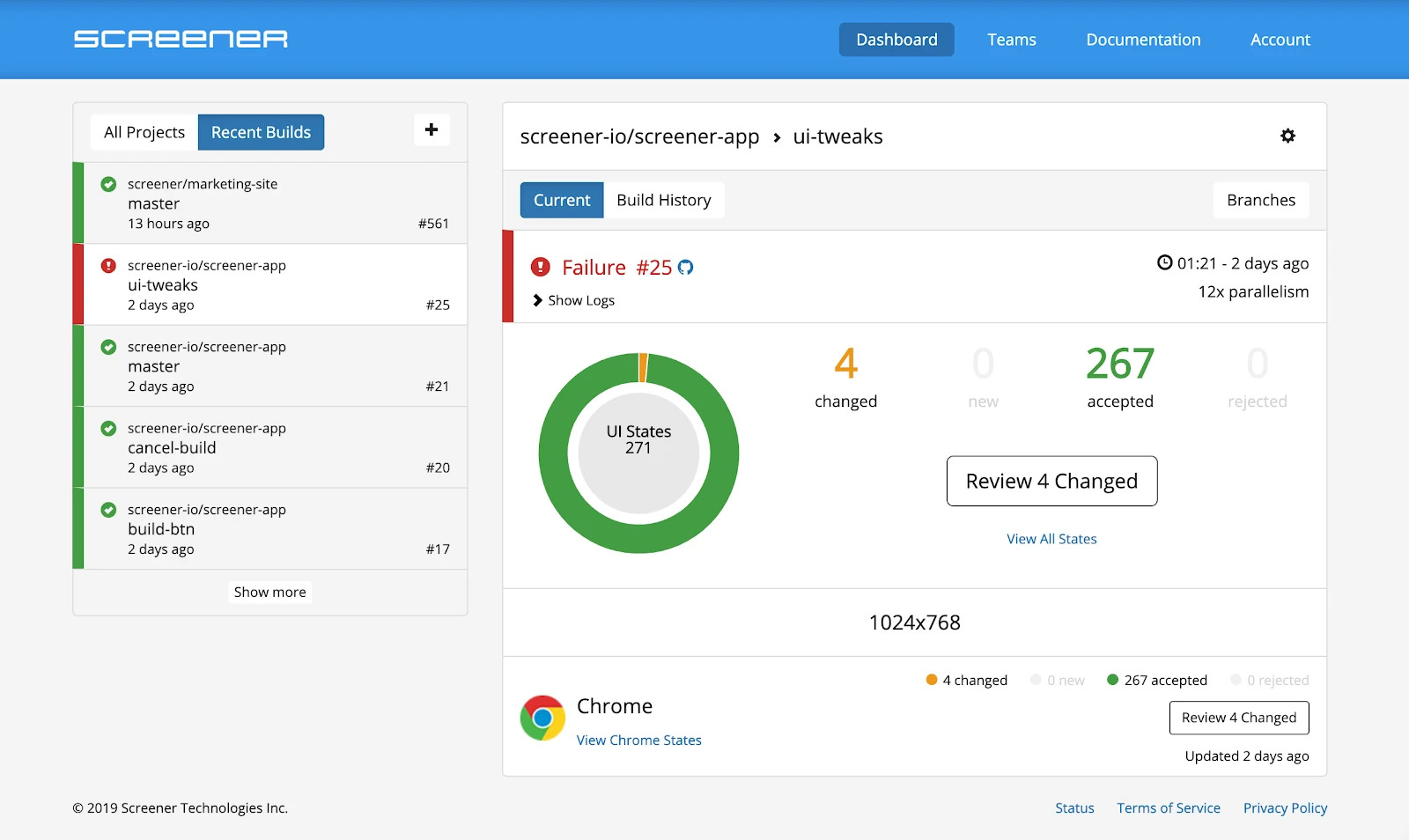Expand the builds list with Show more
The height and width of the screenshot is (840, 1409).
point(269,592)
